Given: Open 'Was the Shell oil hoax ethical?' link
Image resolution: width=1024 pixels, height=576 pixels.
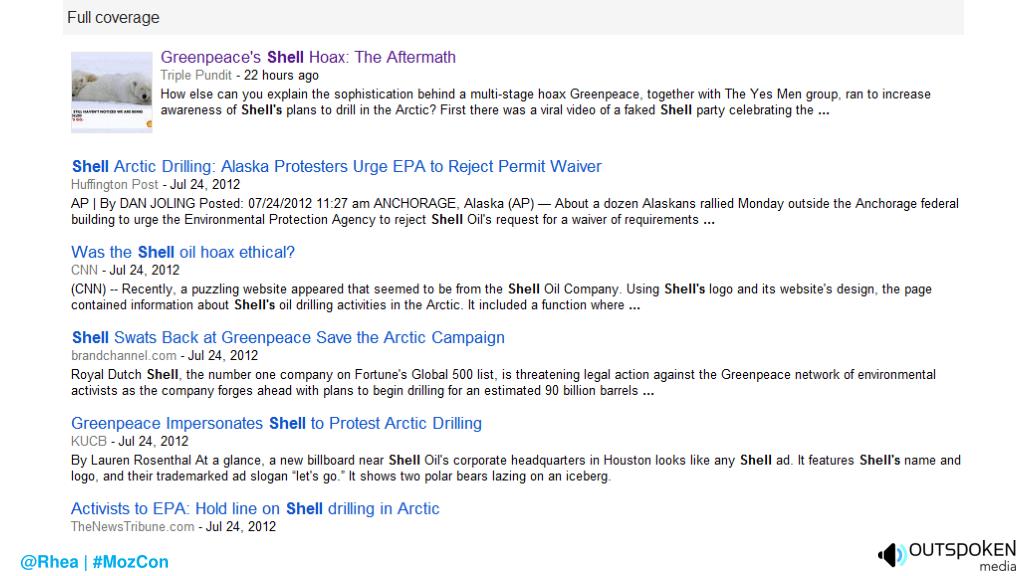Looking at the screenshot, I should [x=183, y=252].
